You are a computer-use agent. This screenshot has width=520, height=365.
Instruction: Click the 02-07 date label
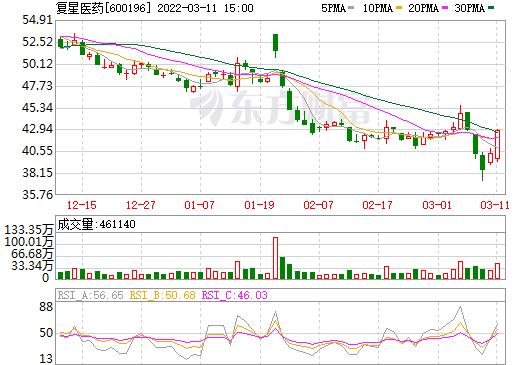tap(318, 205)
